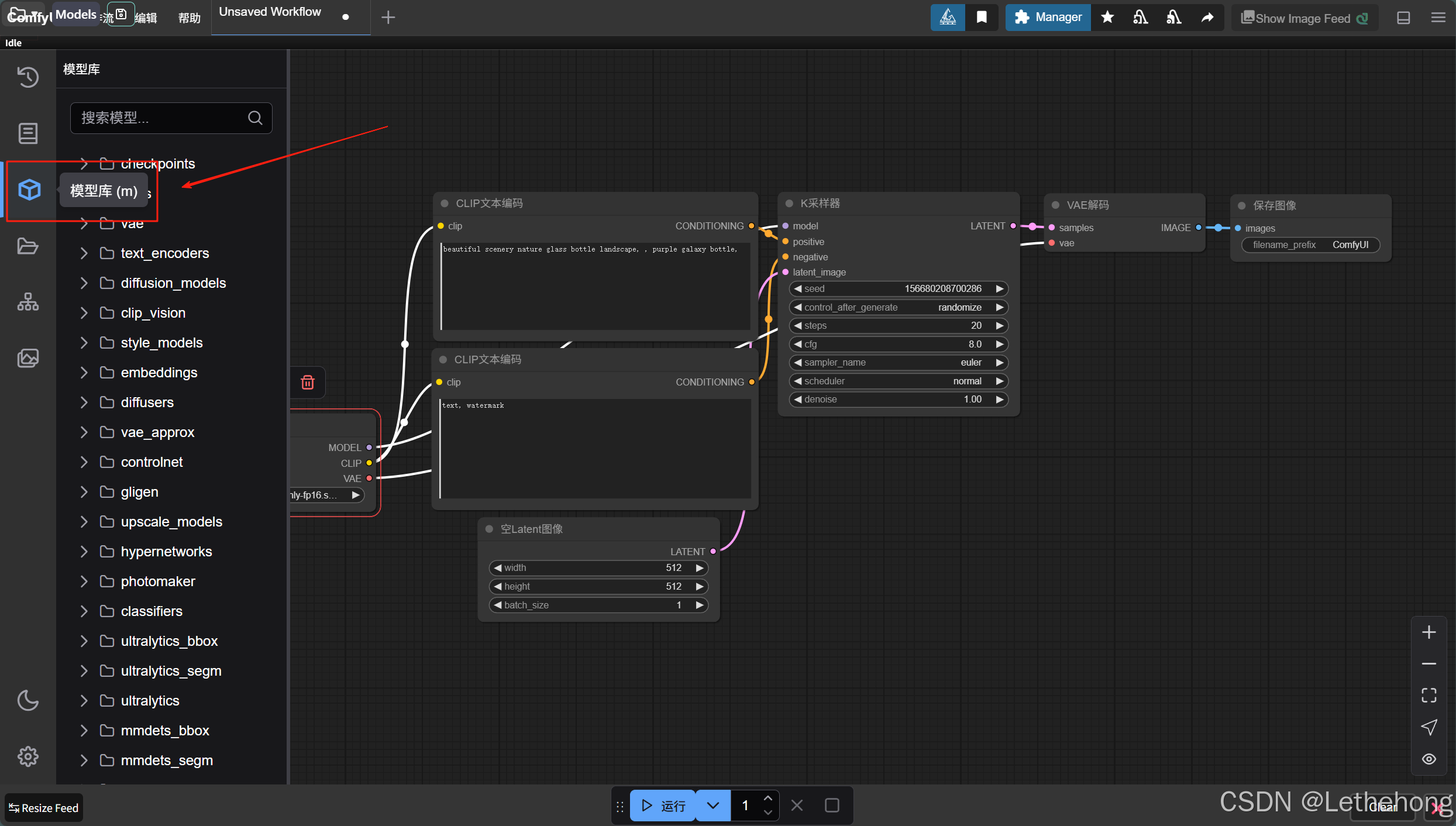Open the Models menu item
1456x826 pixels.
[x=76, y=14]
